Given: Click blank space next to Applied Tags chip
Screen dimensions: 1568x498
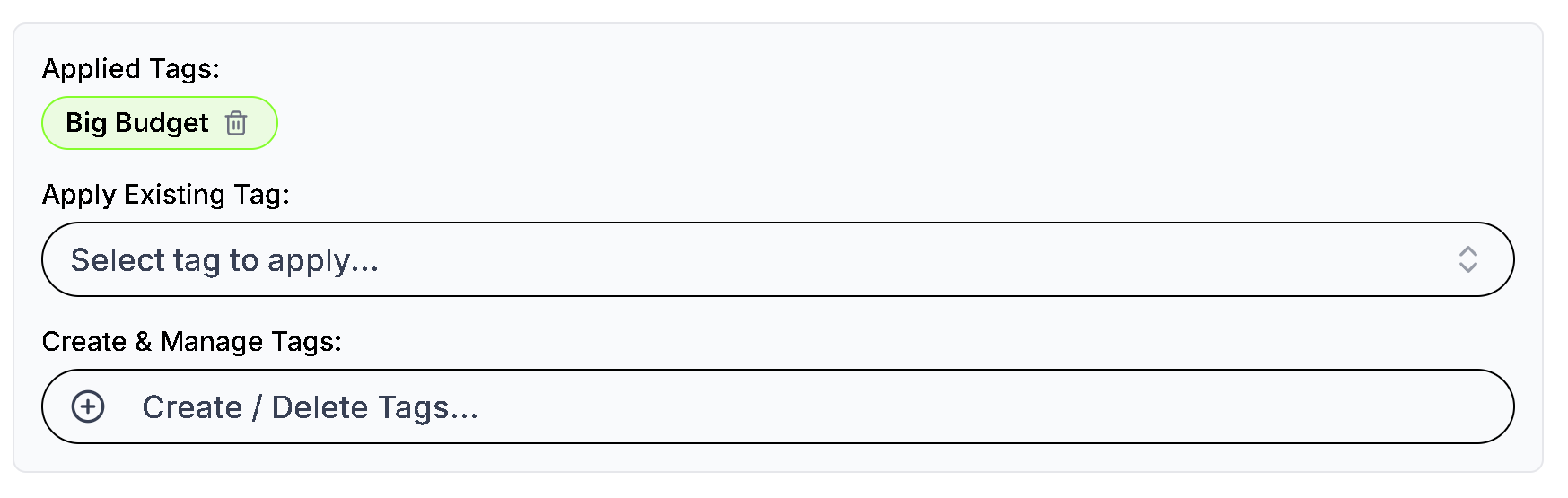Looking at the screenshot, I should (x=898, y=123).
